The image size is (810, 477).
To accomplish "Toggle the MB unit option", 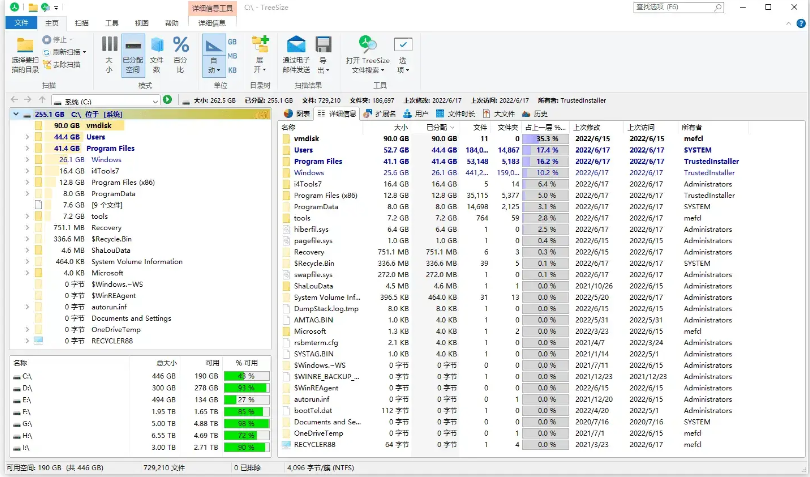I will (x=233, y=56).
